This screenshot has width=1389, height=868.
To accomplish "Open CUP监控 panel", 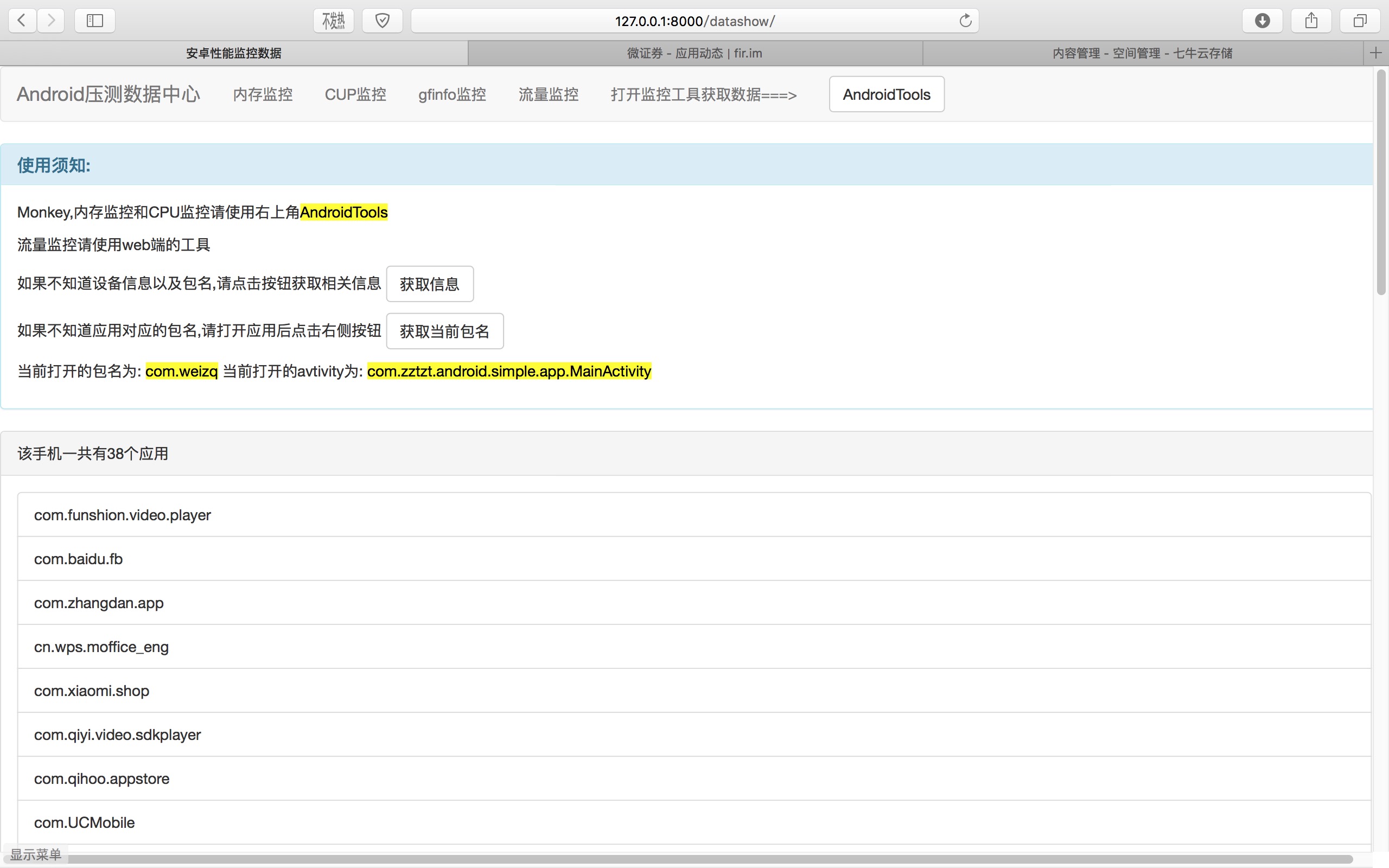I will click(x=356, y=94).
